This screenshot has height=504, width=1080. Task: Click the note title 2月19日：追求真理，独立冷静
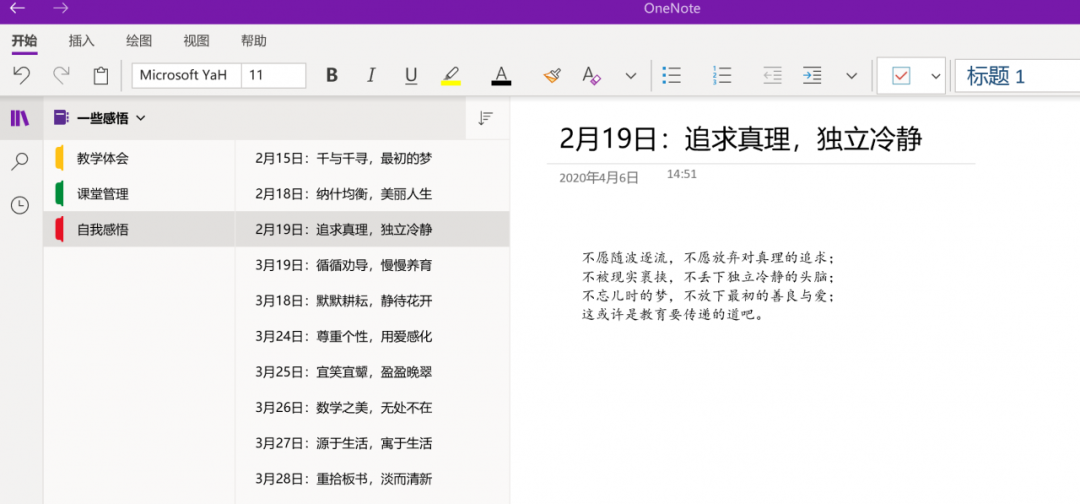pos(740,139)
